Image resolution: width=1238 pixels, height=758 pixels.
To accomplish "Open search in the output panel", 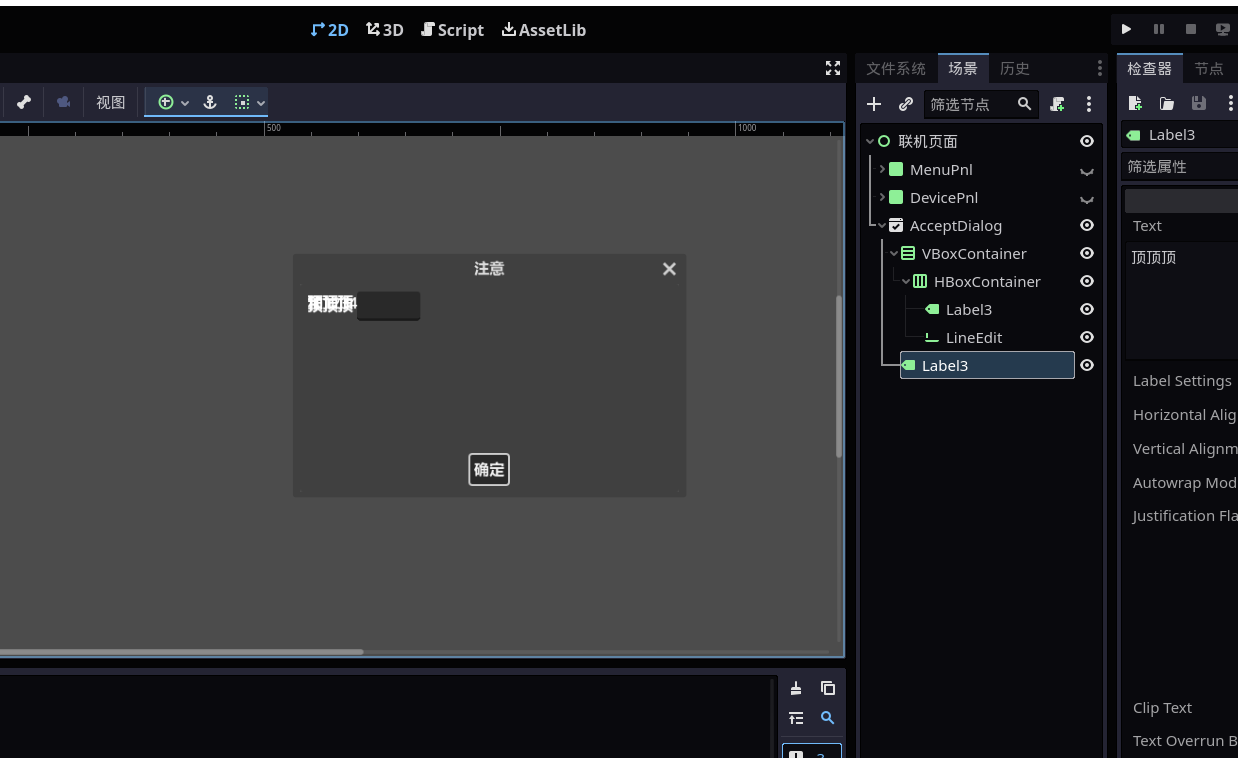I will click(828, 718).
